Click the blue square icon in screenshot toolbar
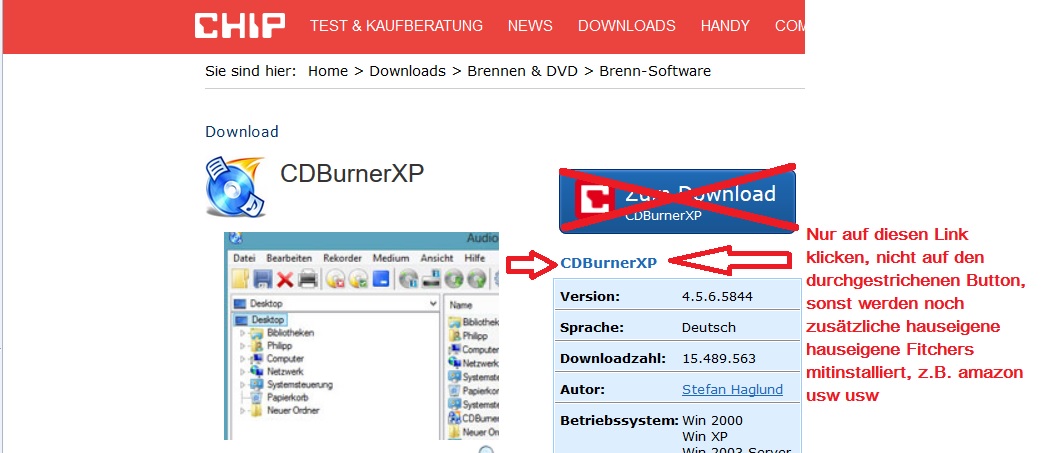This screenshot has height=453, width=1044. click(381, 278)
